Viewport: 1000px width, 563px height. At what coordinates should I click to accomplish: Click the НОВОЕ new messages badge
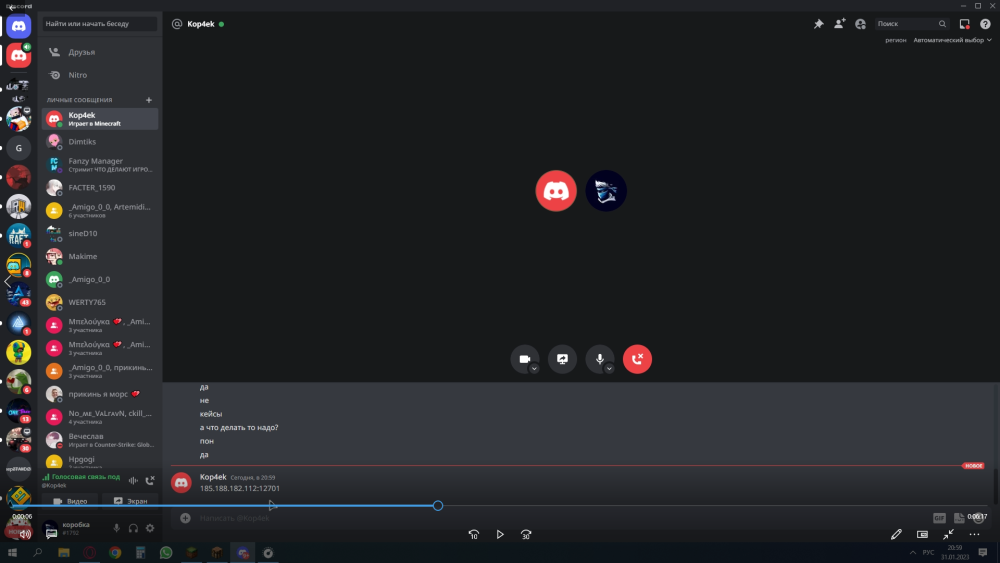click(x=973, y=466)
